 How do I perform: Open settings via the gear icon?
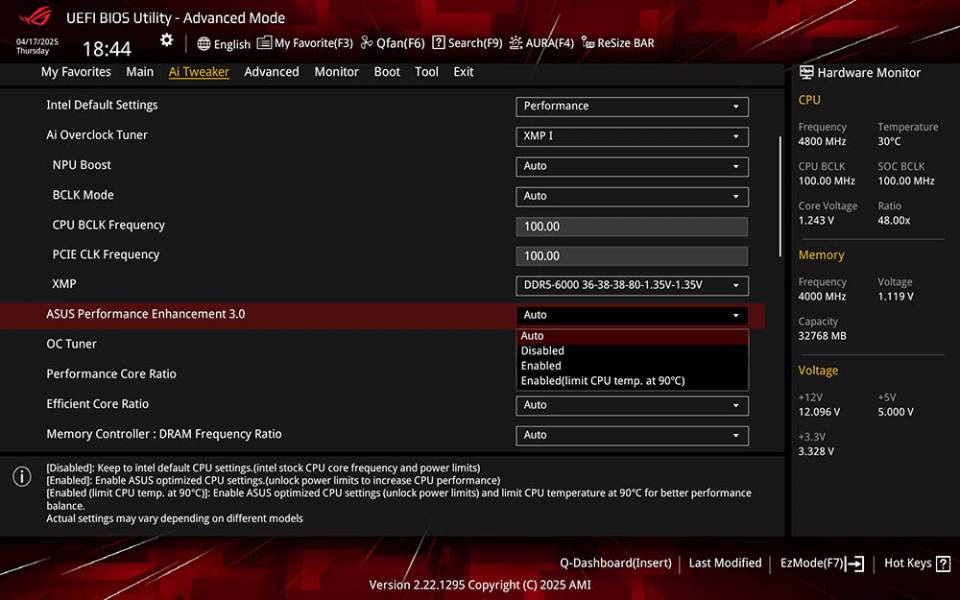coord(167,40)
